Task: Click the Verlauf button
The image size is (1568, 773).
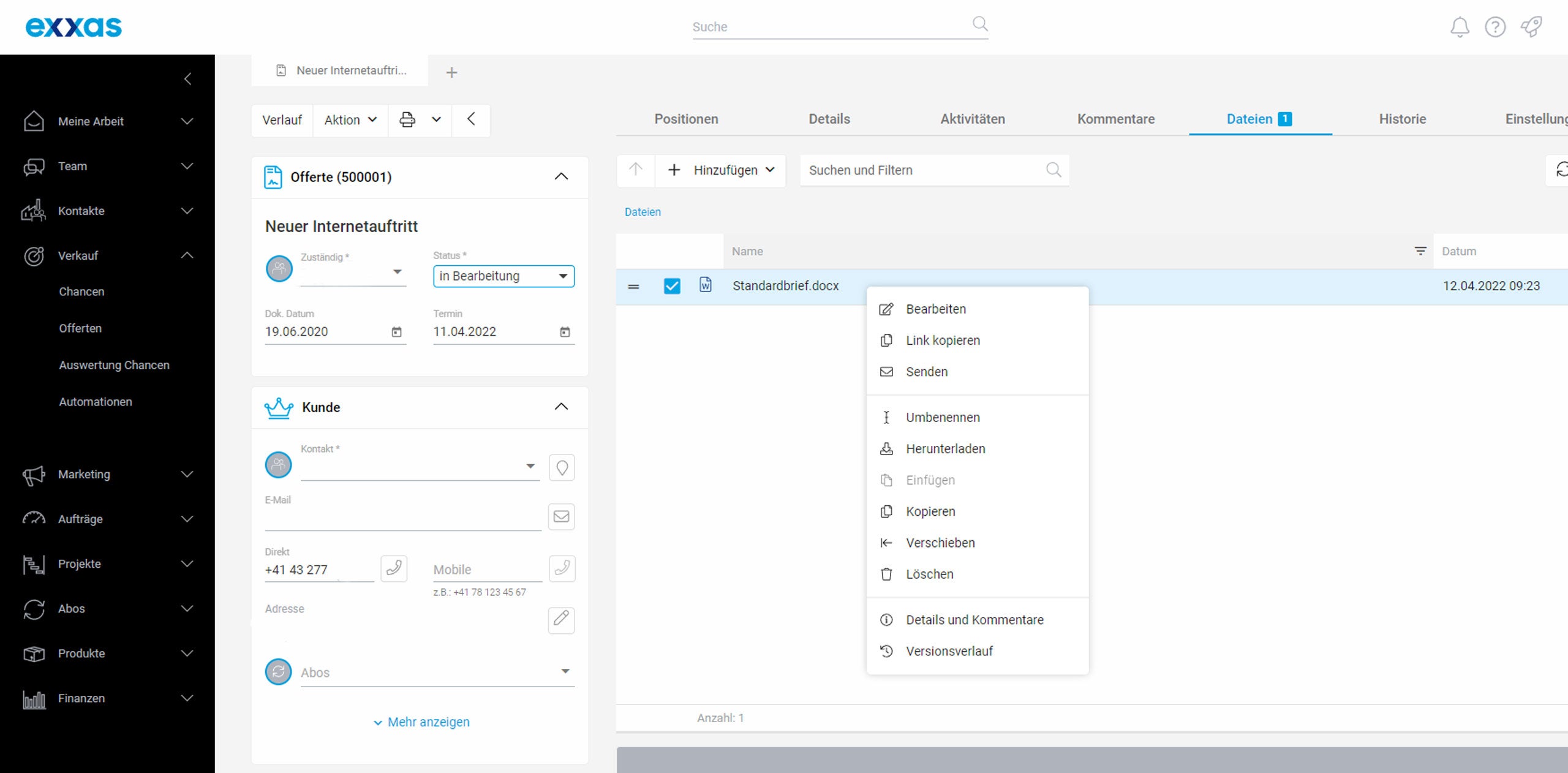Action: coord(282,120)
